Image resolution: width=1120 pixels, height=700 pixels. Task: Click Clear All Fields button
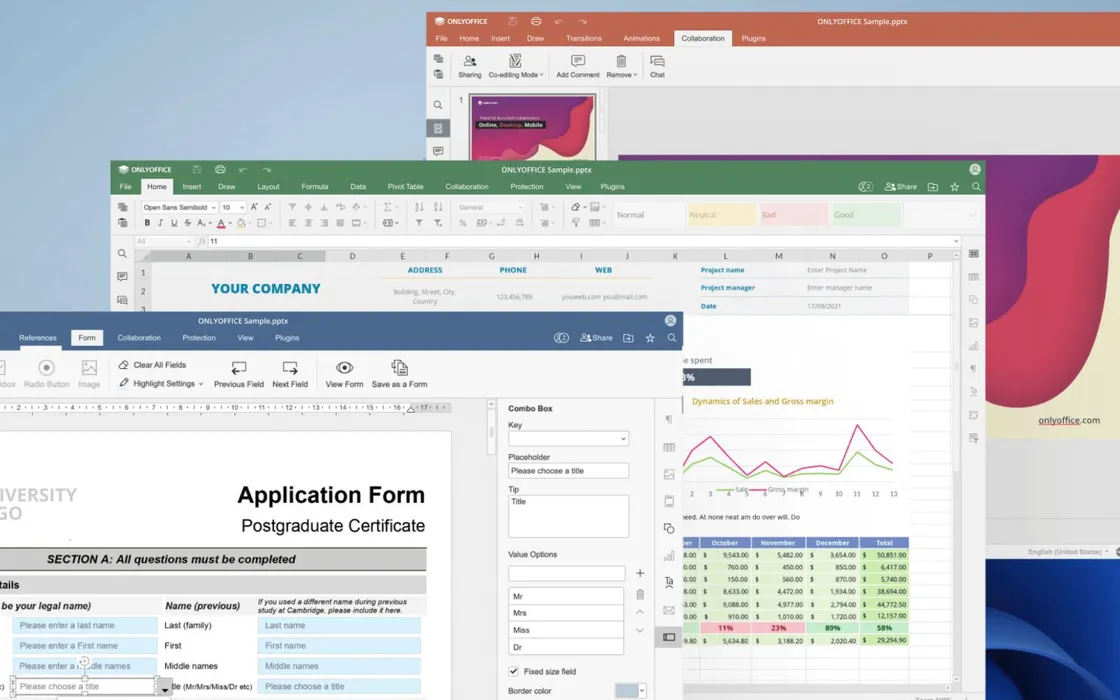click(152, 364)
